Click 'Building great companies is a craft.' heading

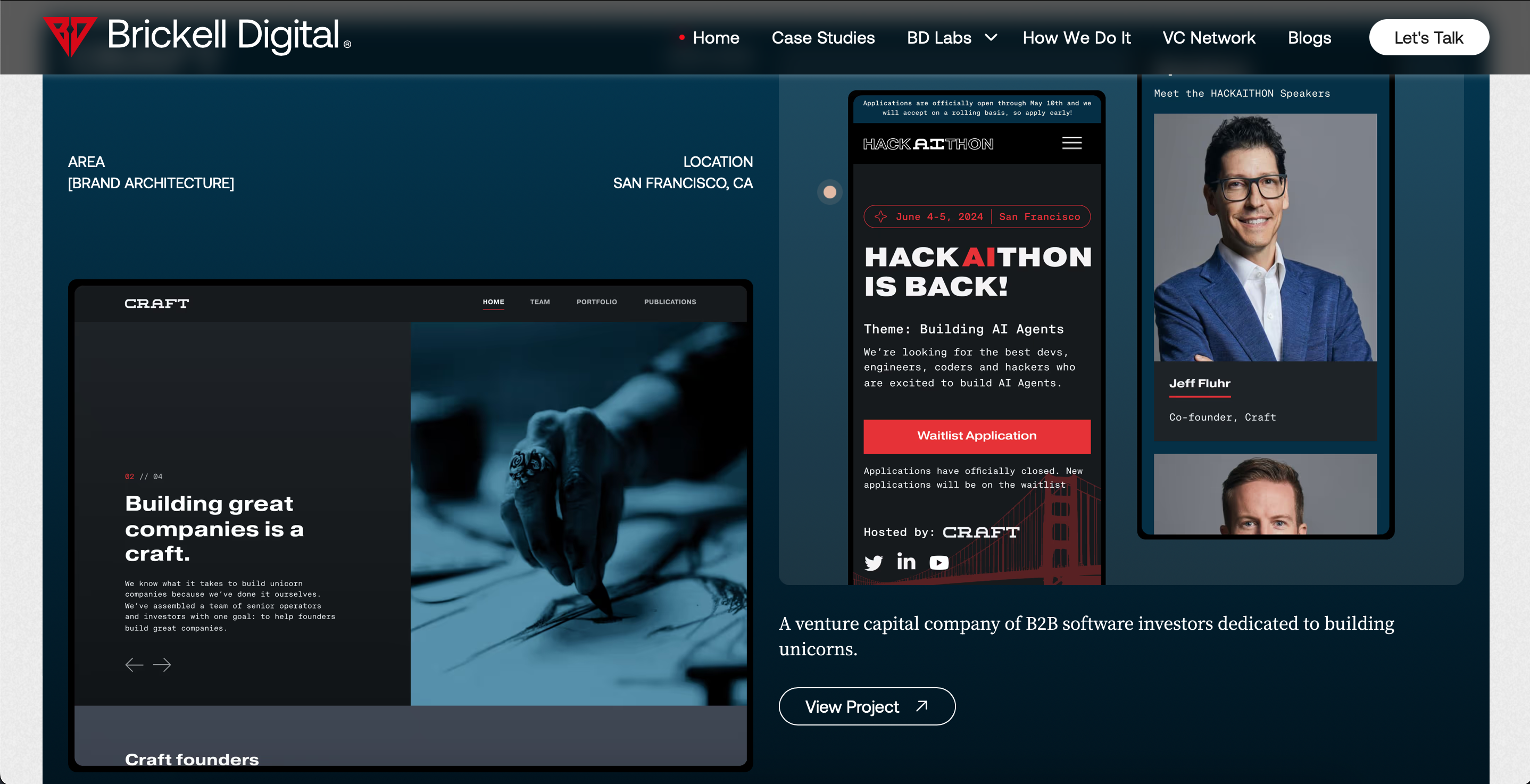pos(214,529)
